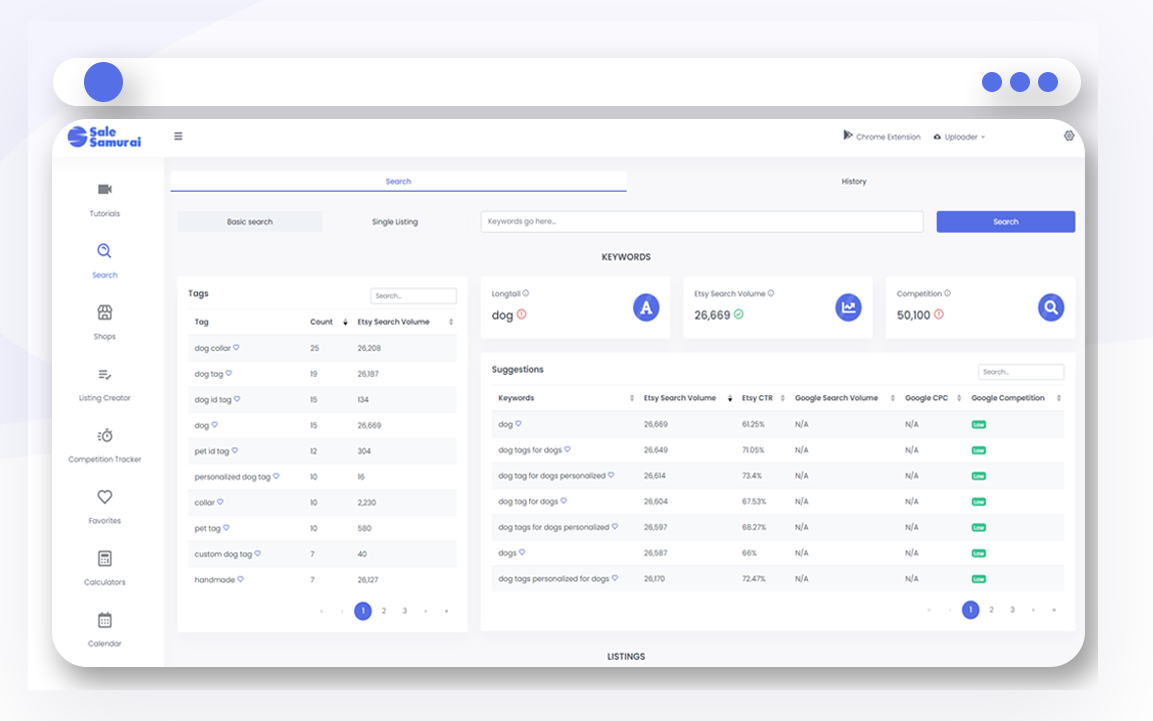Select the Single Listing tab

[x=394, y=221]
